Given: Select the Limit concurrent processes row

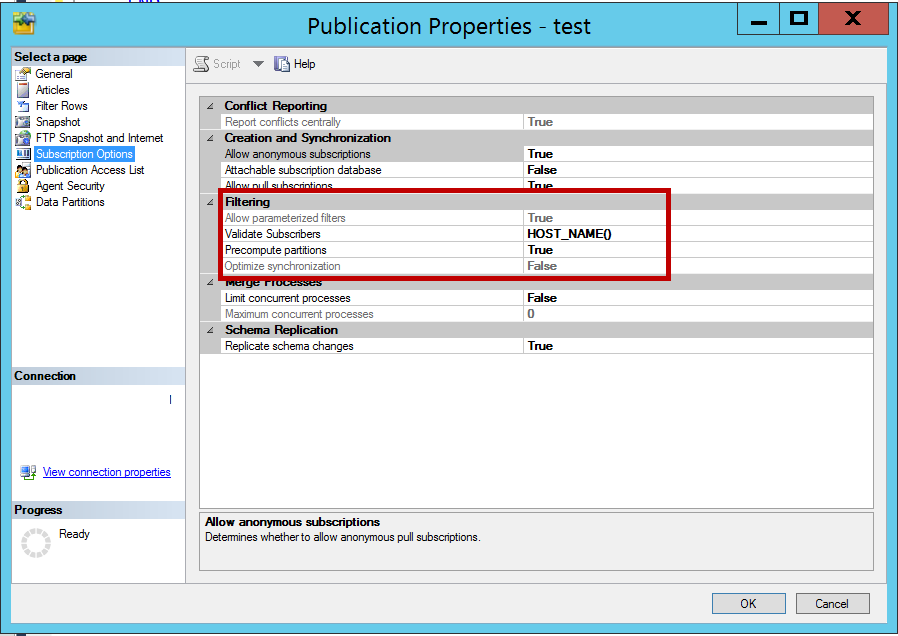Looking at the screenshot, I should pos(546,298).
